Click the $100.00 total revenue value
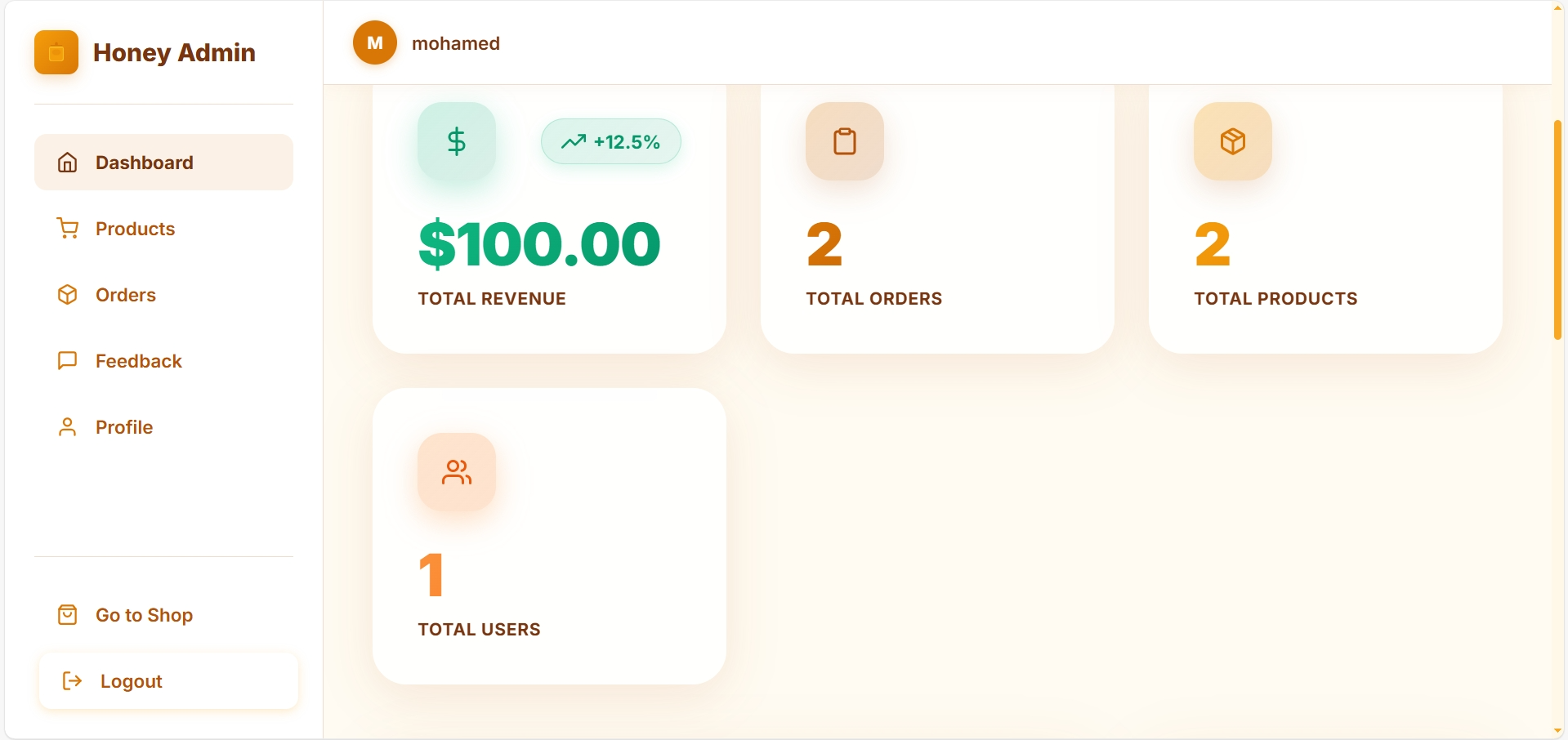 [539, 244]
